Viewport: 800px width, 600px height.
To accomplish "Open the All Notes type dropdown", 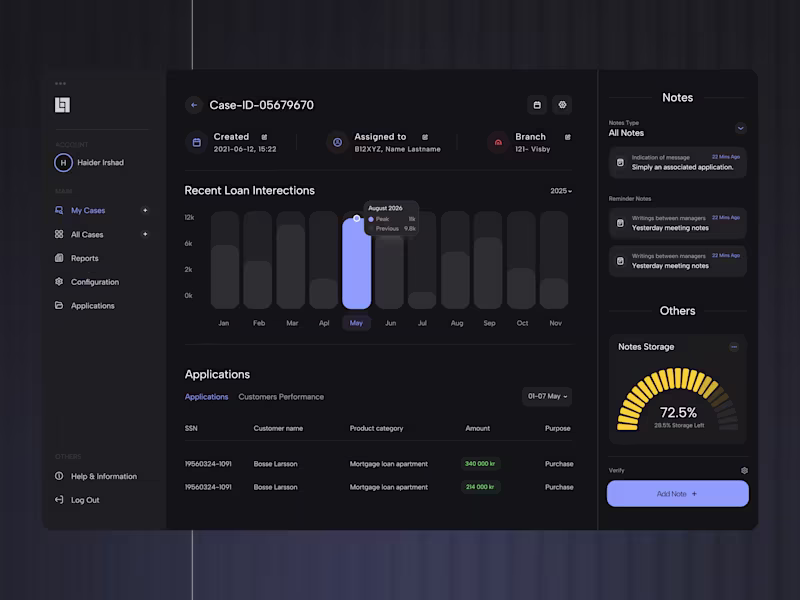I will click(x=741, y=129).
